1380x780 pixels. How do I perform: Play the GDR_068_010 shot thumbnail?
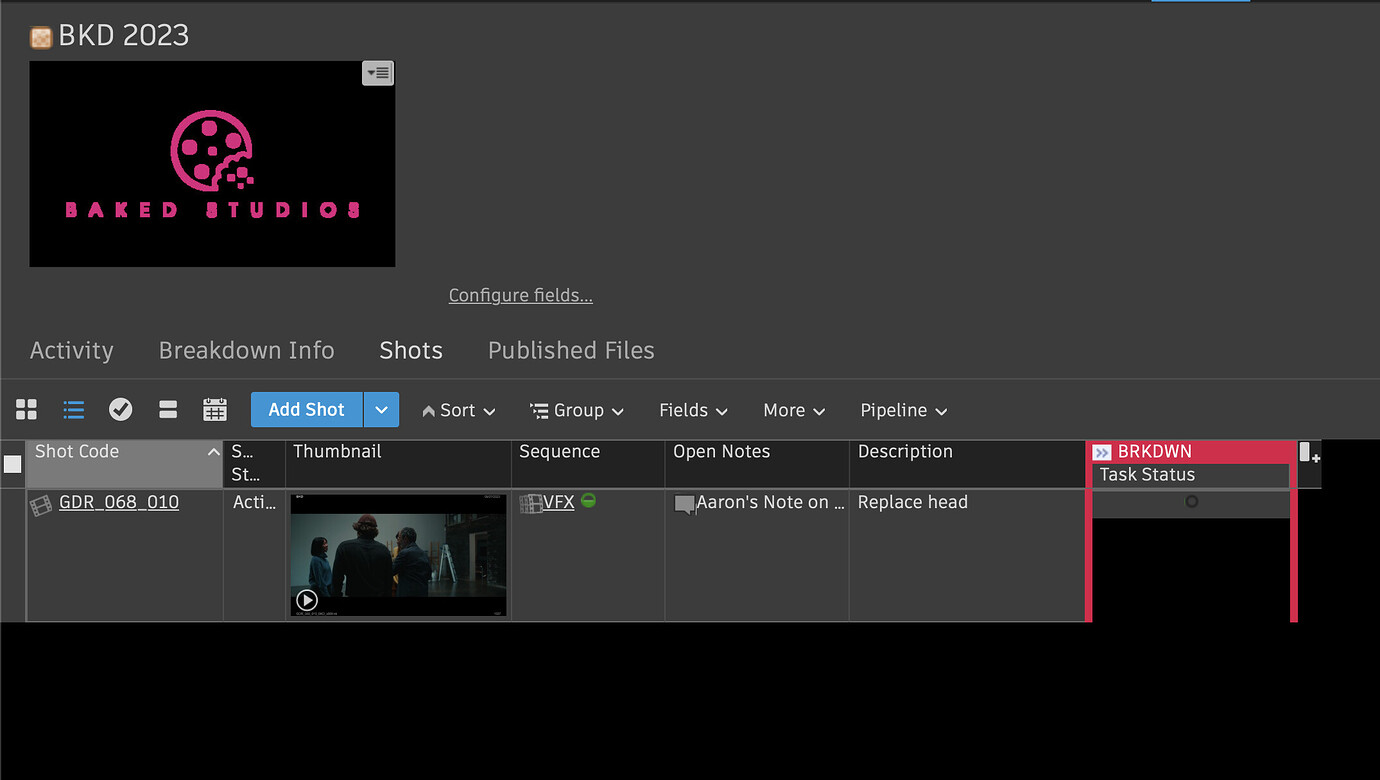coord(307,600)
